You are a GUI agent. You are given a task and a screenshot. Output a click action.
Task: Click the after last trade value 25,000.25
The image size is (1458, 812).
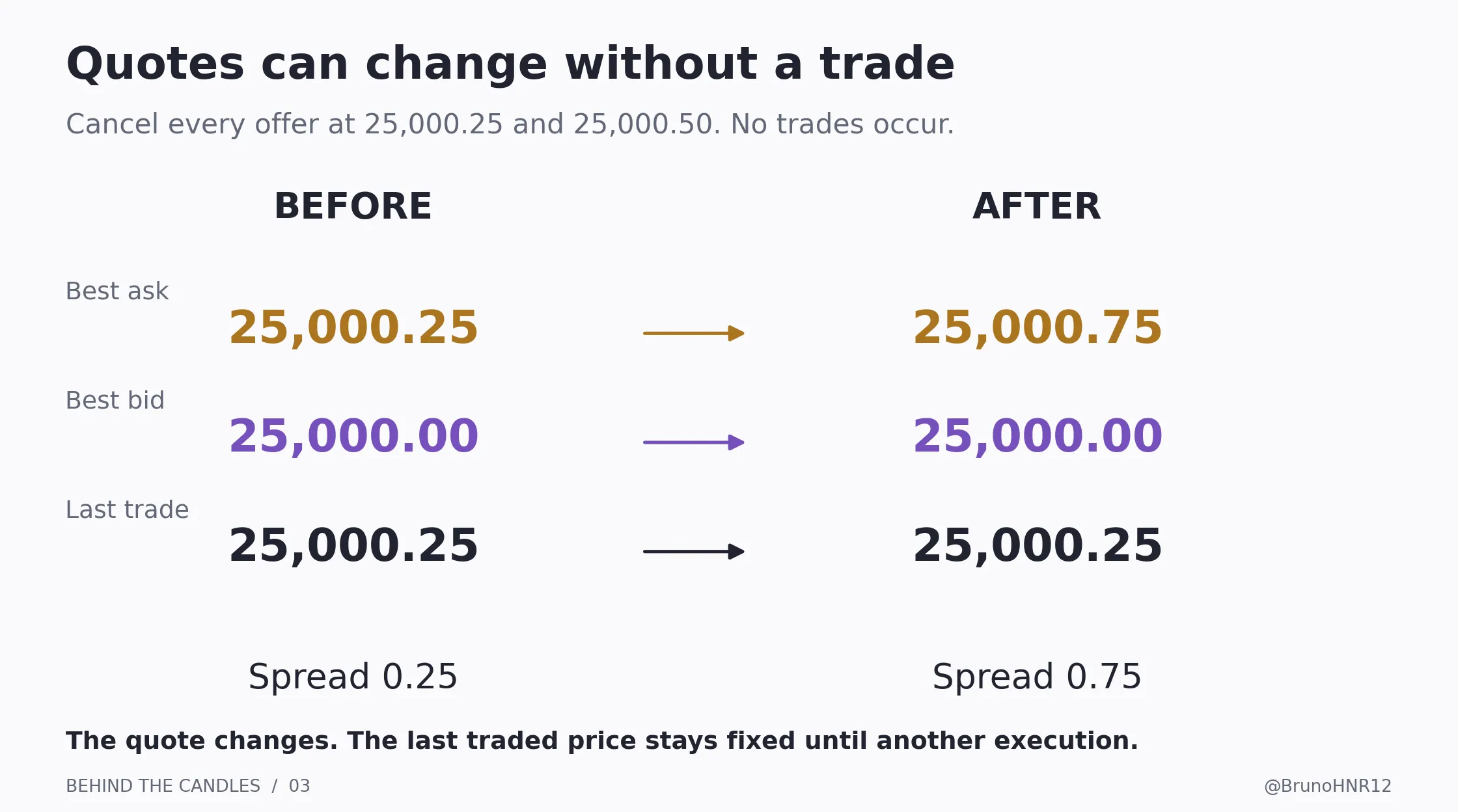tap(1038, 546)
